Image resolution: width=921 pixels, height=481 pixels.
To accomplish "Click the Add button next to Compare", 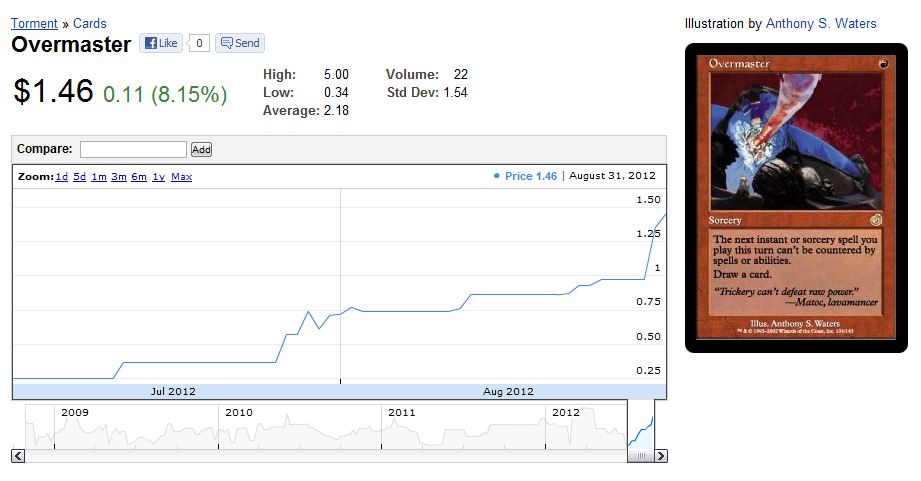I will click(201, 149).
